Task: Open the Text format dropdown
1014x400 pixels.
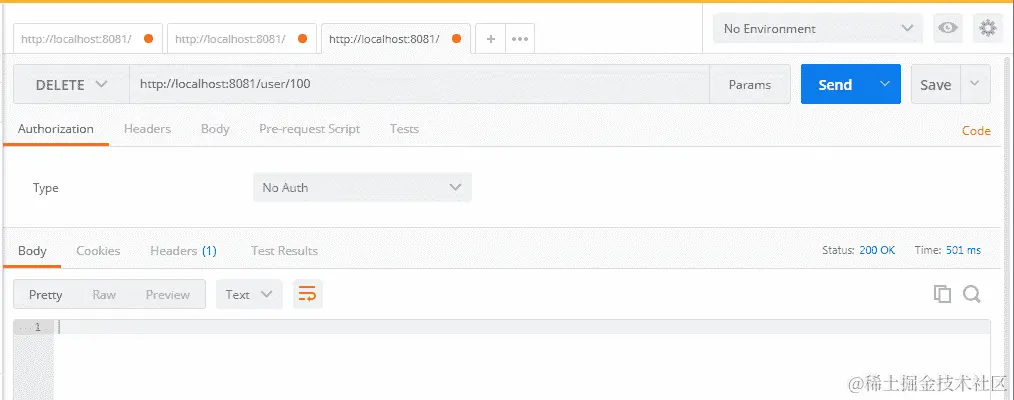Action: coord(249,295)
